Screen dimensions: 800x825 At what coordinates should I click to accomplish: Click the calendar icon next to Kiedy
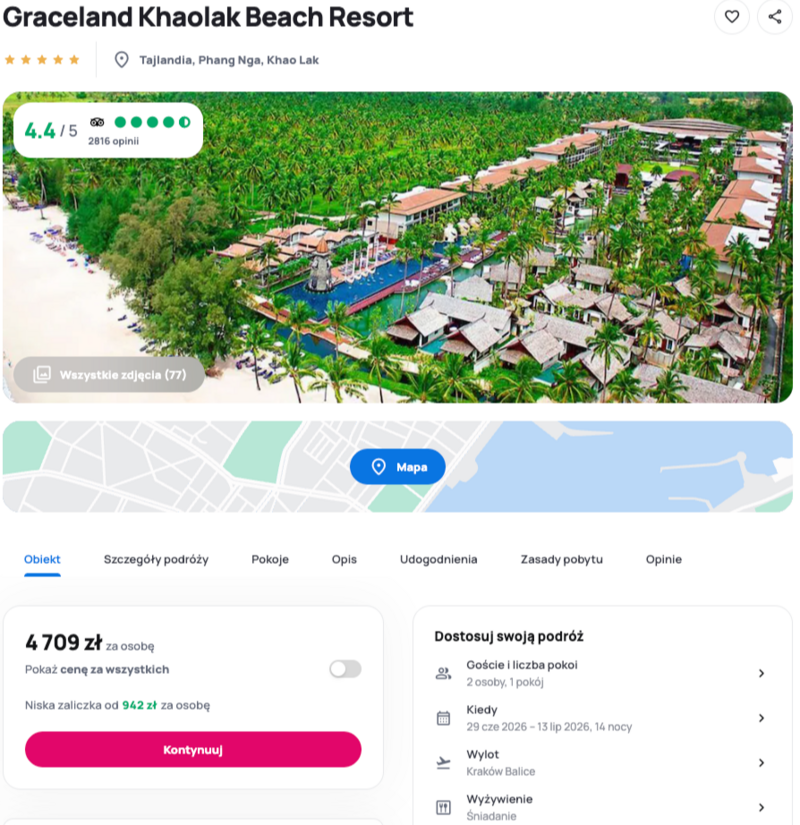443,718
